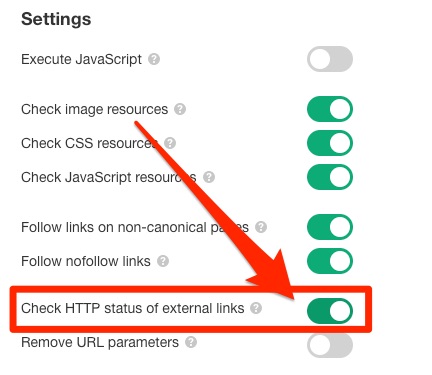The image size is (432, 375).
Task: Disable the Check CSS resources toggle
Action: click(330, 143)
